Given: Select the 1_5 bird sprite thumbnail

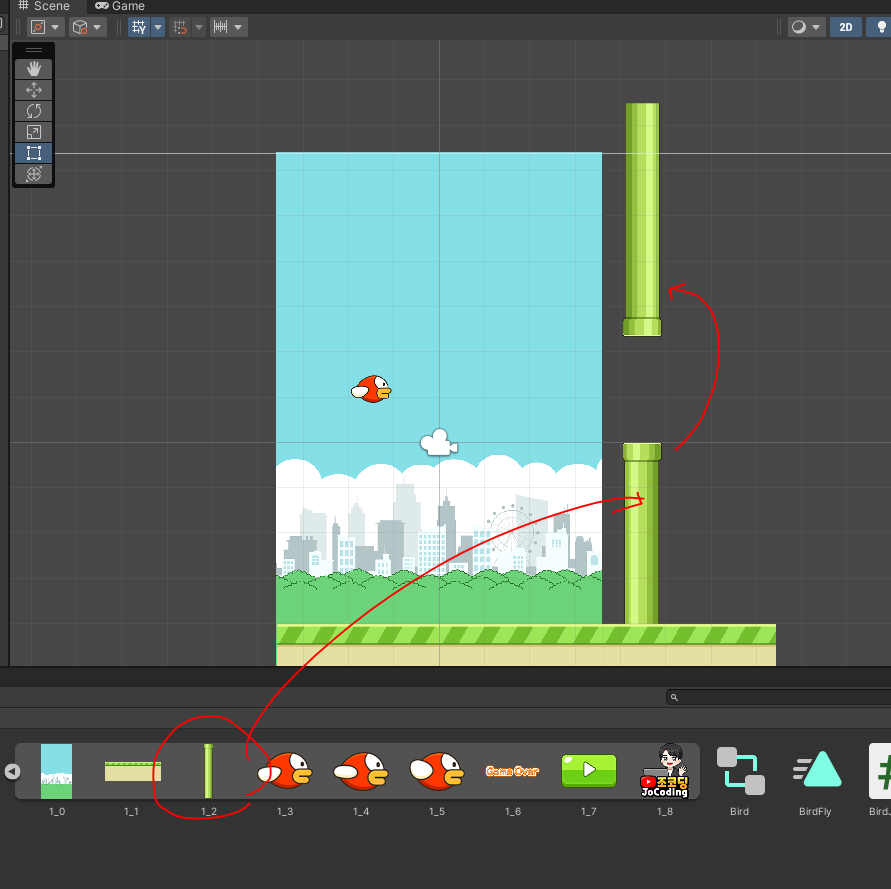Looking at the screenshot, I should [437, 771].
